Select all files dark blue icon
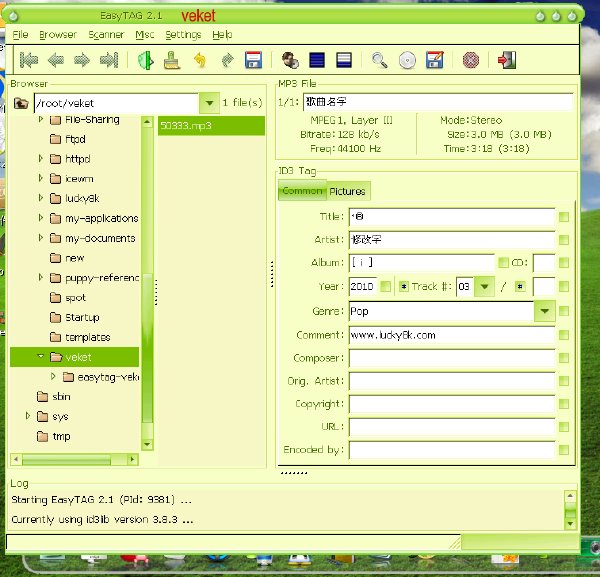Image resolution: width=600 pixels, height=577 pixels. tap(317, 60)
